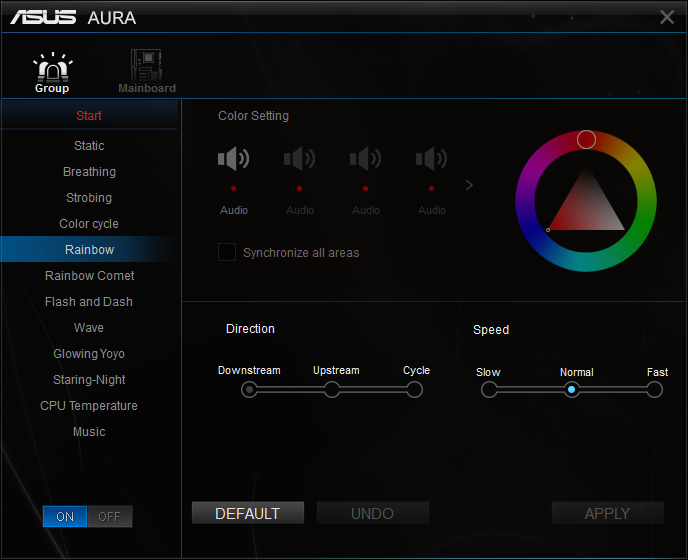
Task: Click the DEFAULT button
Action: point(248,513)
